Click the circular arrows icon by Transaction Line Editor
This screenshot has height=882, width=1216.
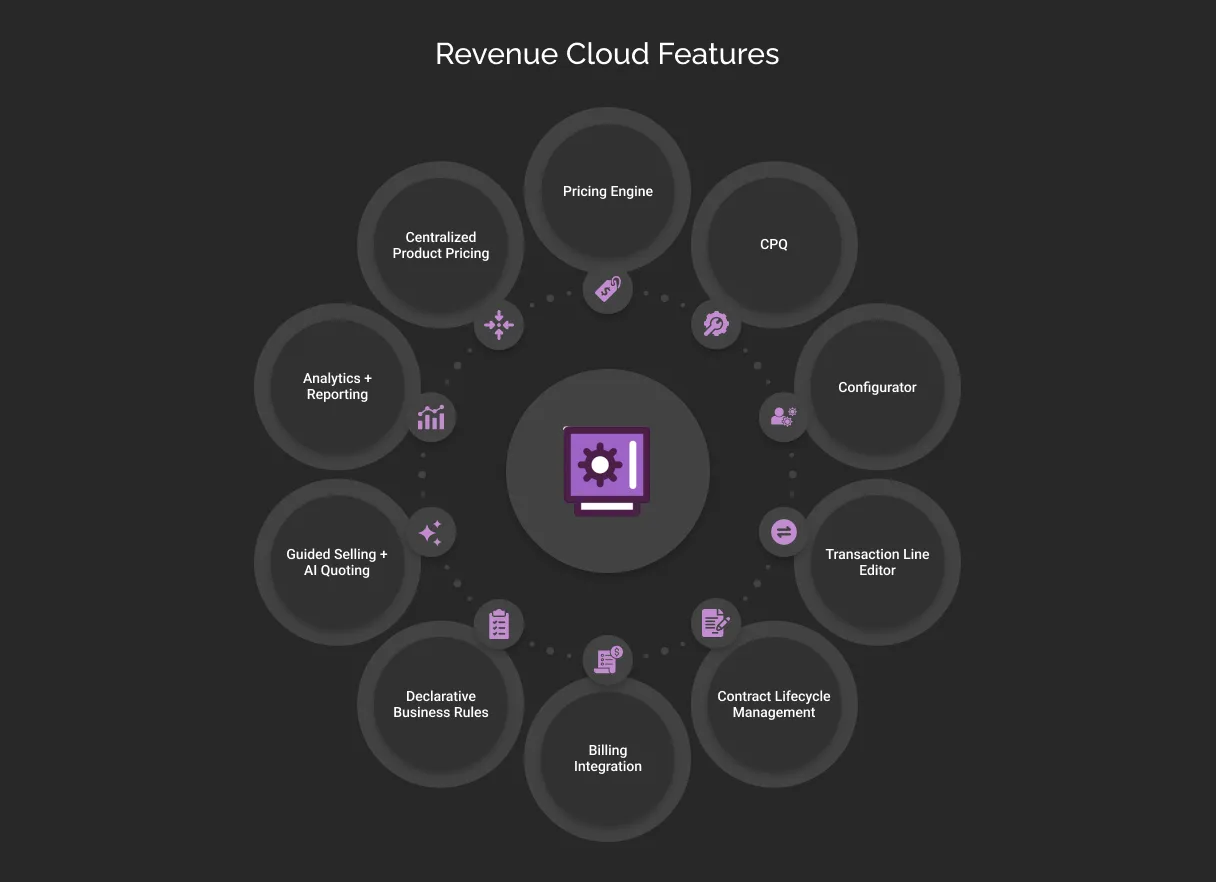pyautogui.click(x=782, y=530)
